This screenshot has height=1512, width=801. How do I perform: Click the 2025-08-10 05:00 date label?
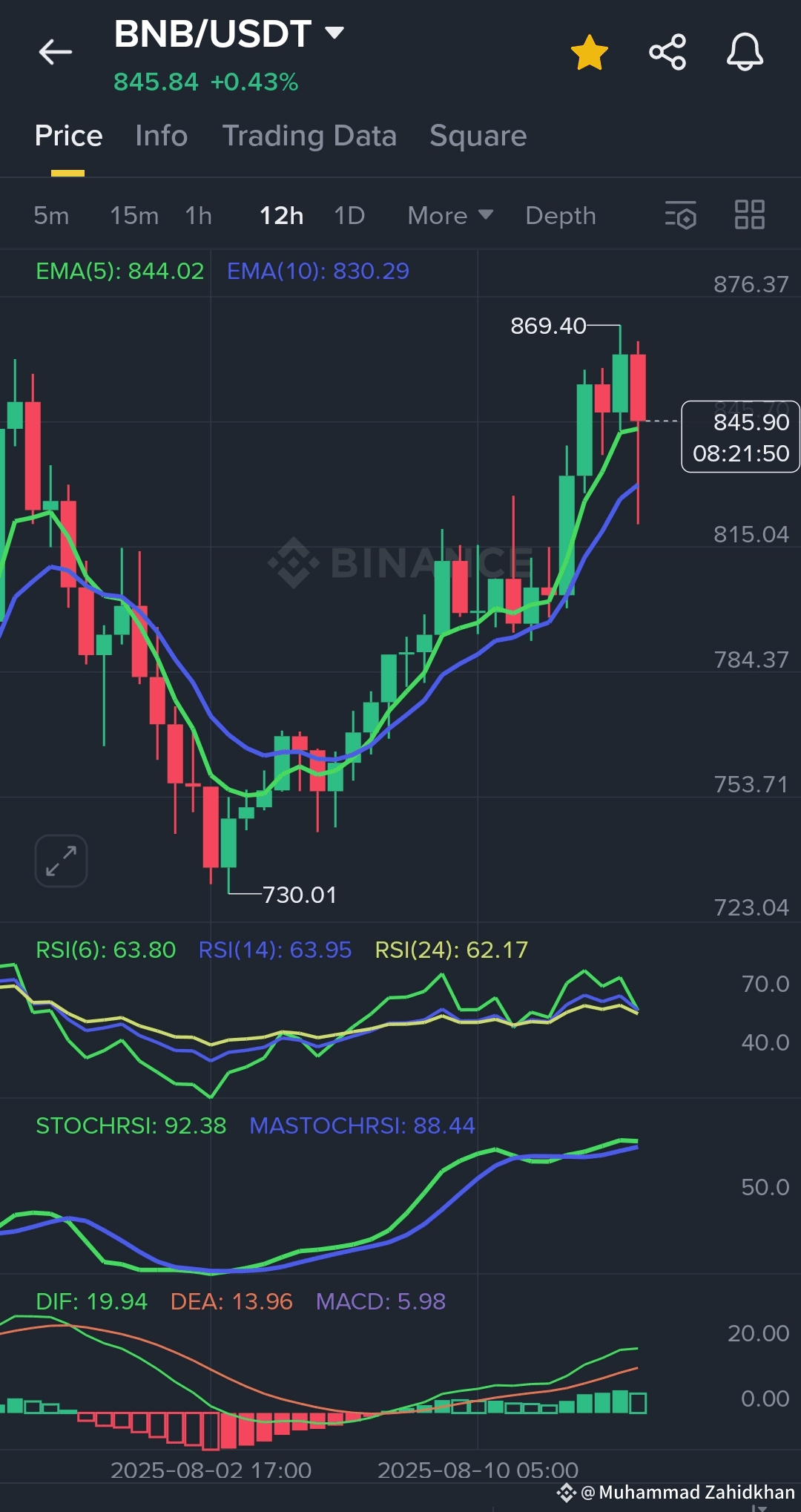[478, 1470]
